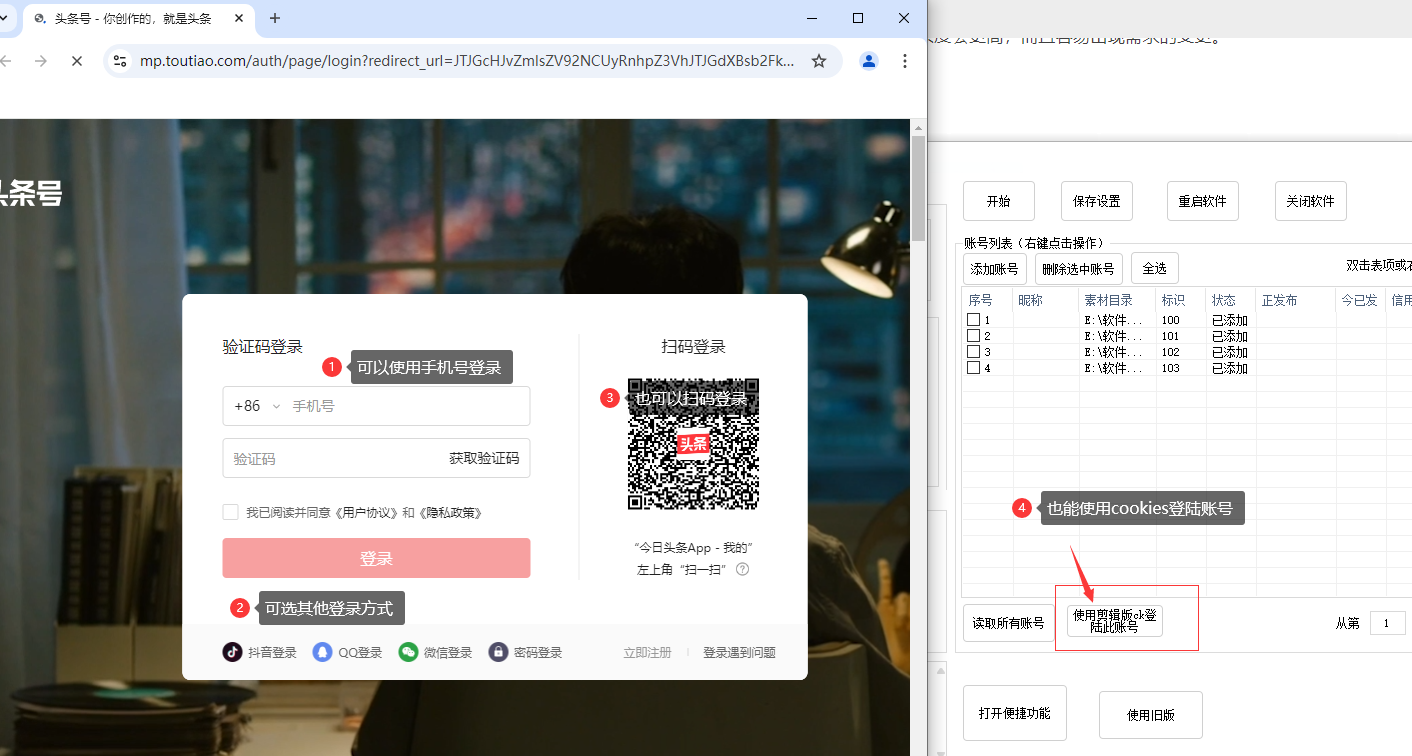Image resolution: width=1412 pixels, height=756 pixels.
Task: Open a new browser tab
Action: coord(275,18)
